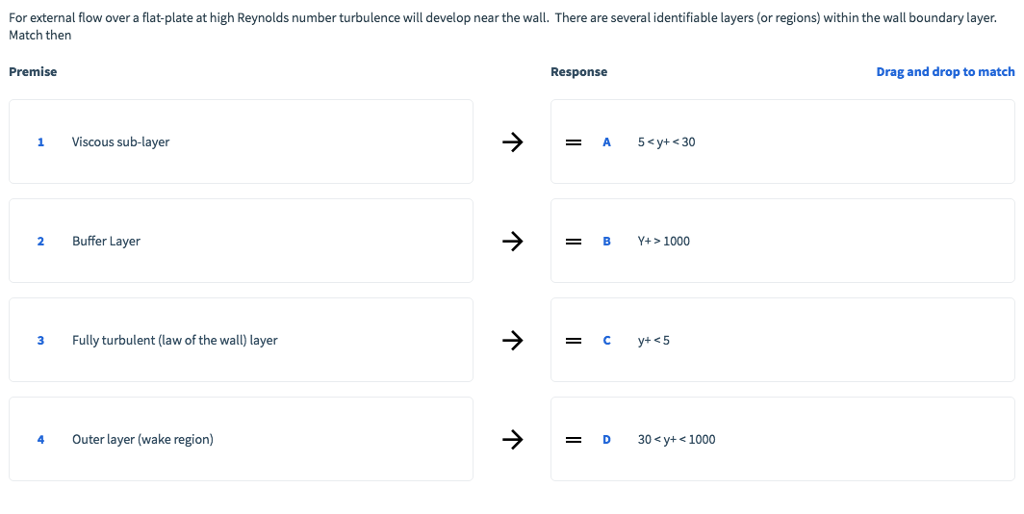Click the 'Drag and drop to match' link

coord(945,72)
